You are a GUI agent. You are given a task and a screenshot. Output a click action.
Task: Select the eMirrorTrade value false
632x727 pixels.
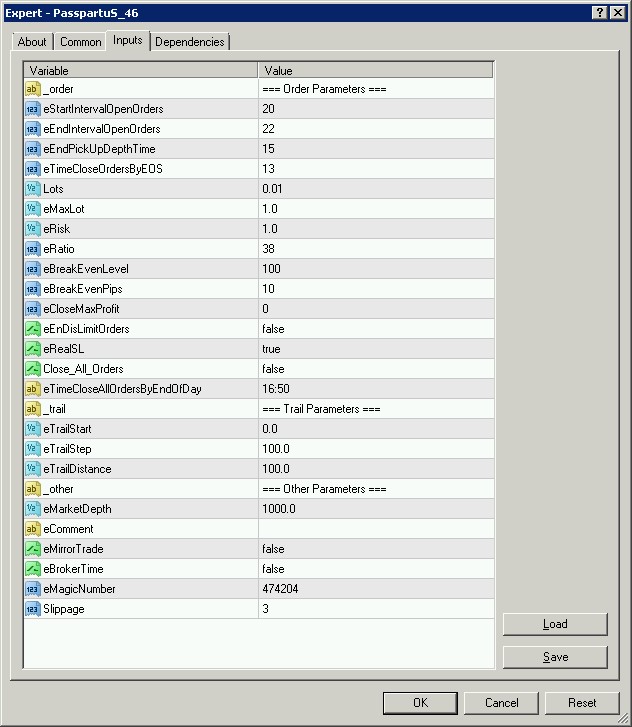(x=273, y=548)
